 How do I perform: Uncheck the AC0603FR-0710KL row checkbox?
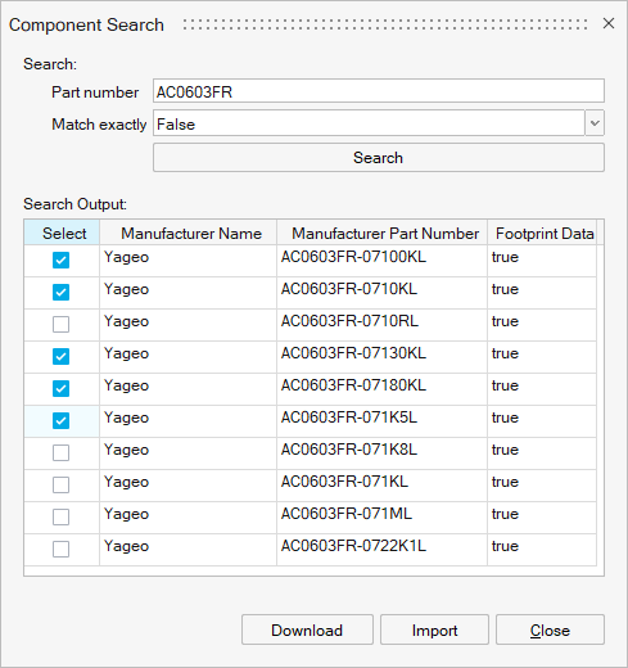point(61,292)
